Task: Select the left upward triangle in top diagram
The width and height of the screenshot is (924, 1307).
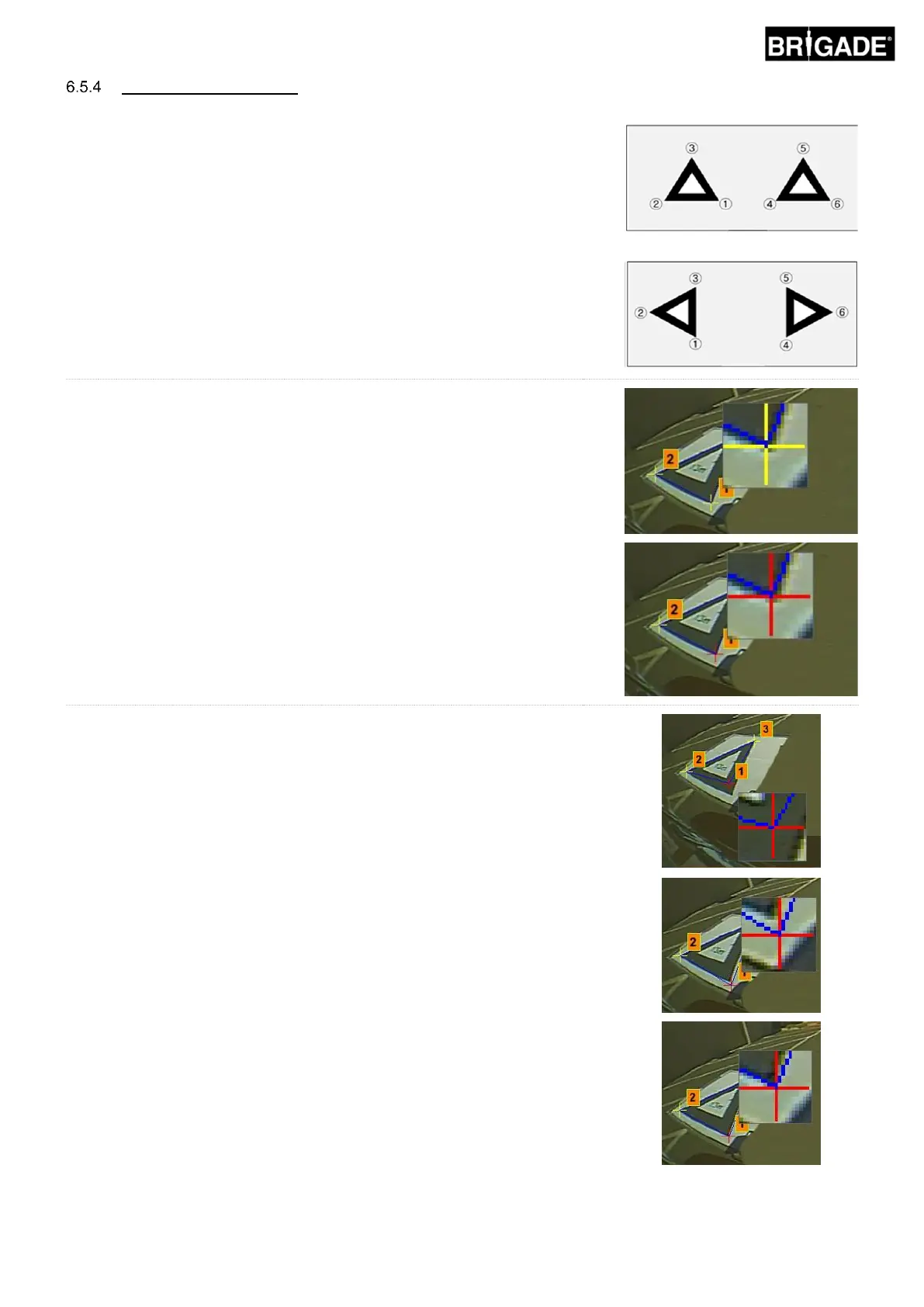Action: (692, 181)
